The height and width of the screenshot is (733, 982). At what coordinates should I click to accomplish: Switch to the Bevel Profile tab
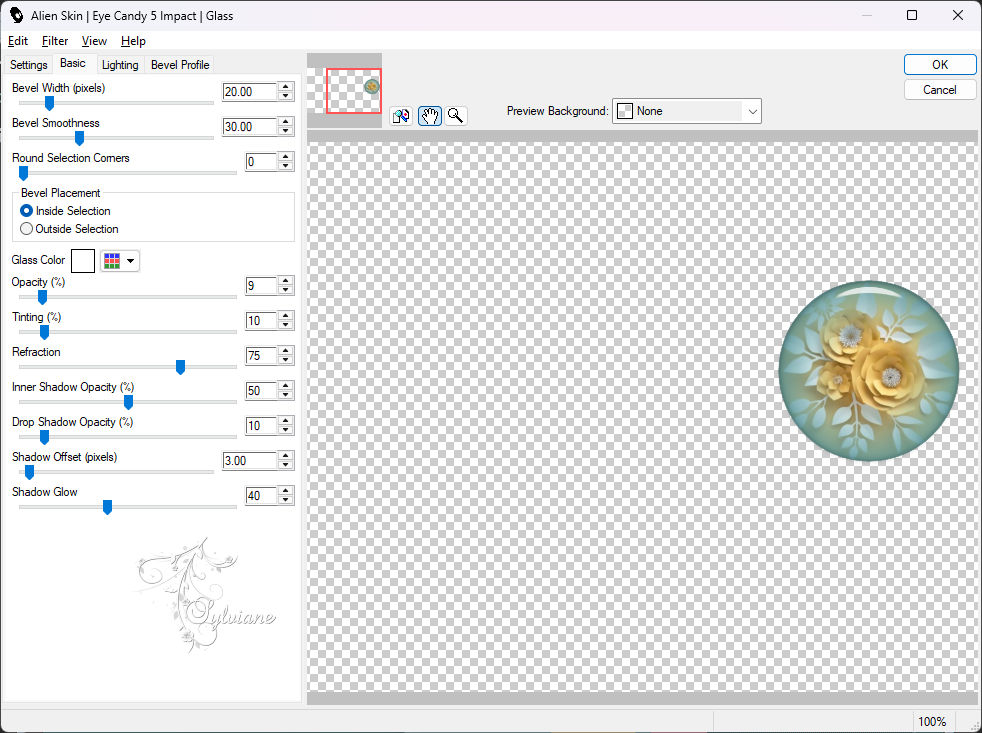click(x=180, y=65)
